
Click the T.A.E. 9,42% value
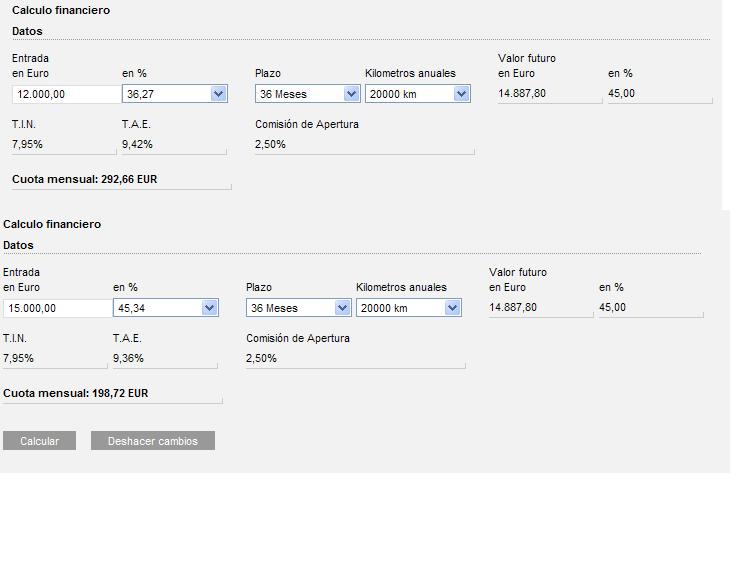[137, 144]
